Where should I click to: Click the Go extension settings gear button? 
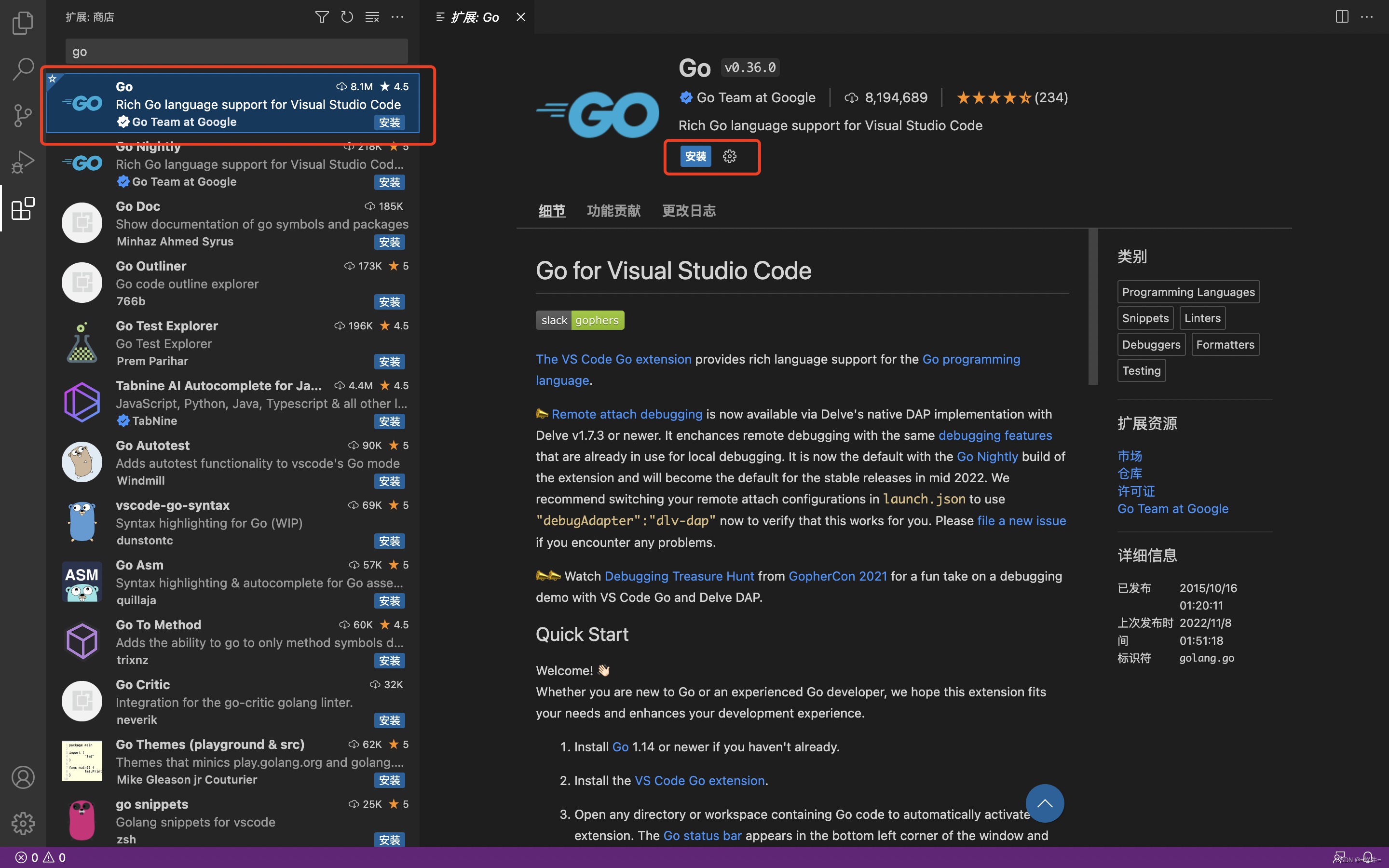tap(731, 156)
